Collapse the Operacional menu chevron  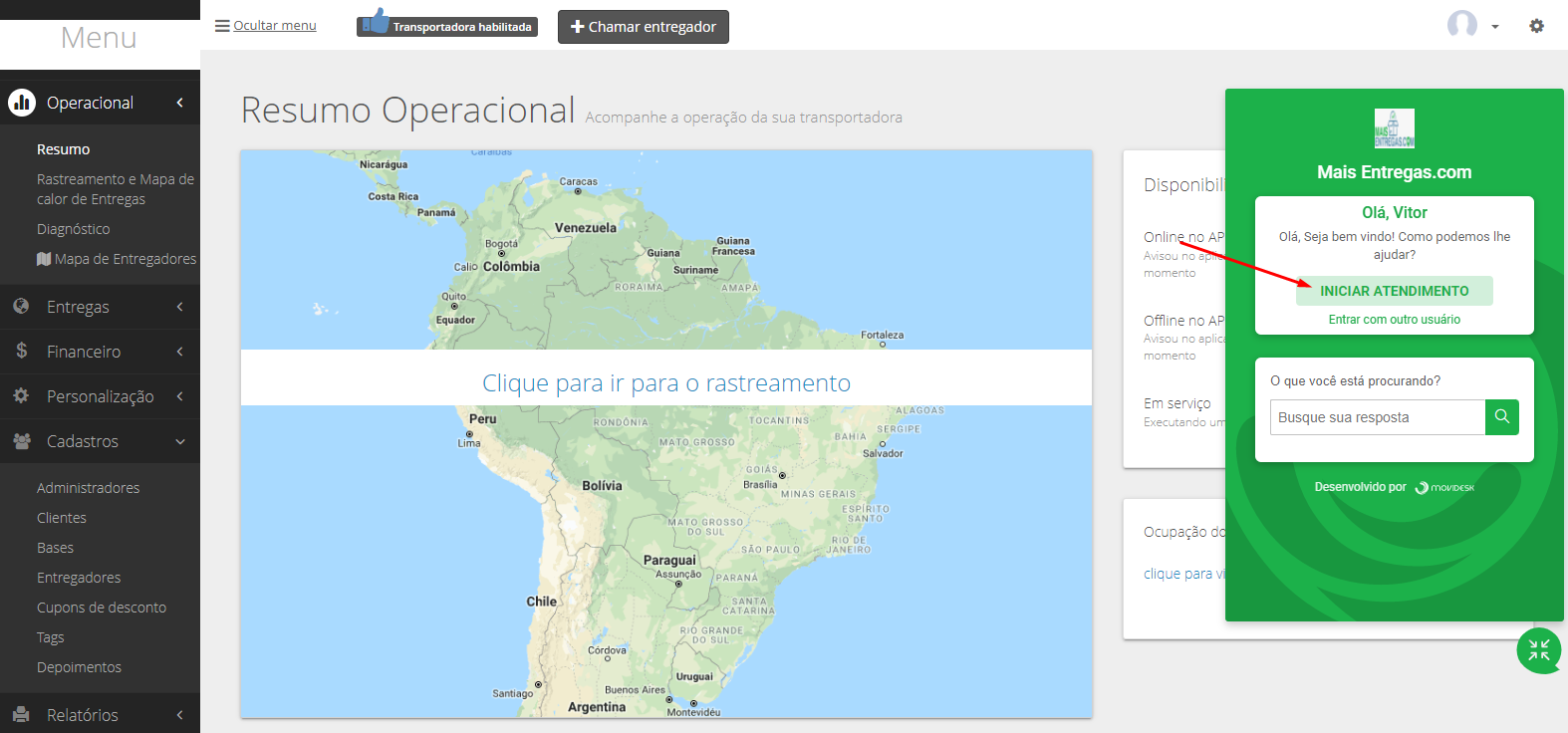pos(180,103)
